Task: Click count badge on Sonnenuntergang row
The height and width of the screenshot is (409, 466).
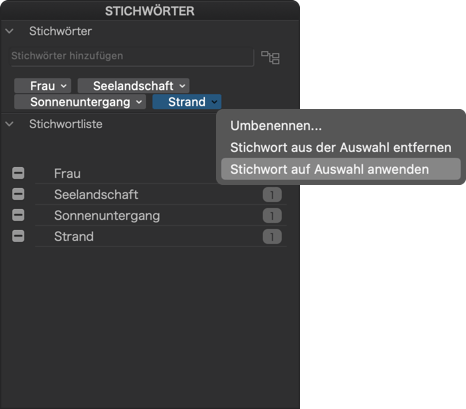Action: tap(272, 216)
